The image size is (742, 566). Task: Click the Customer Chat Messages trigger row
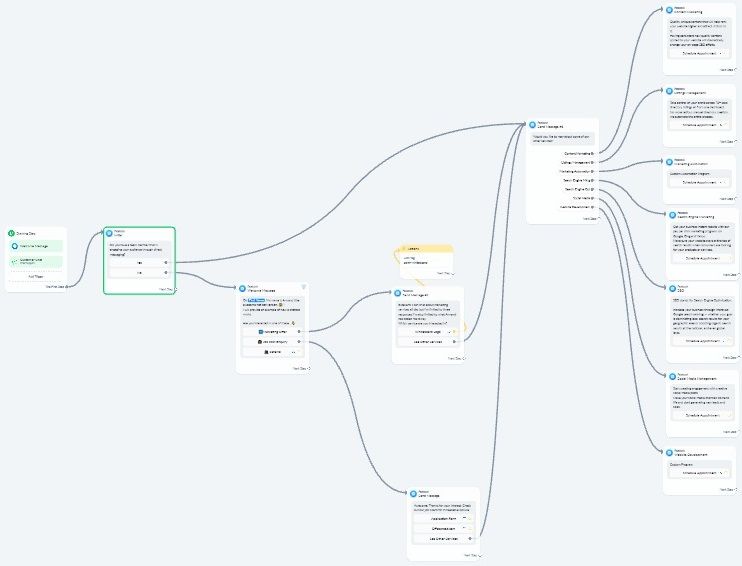pyautogui.click(x=36, y=261)
